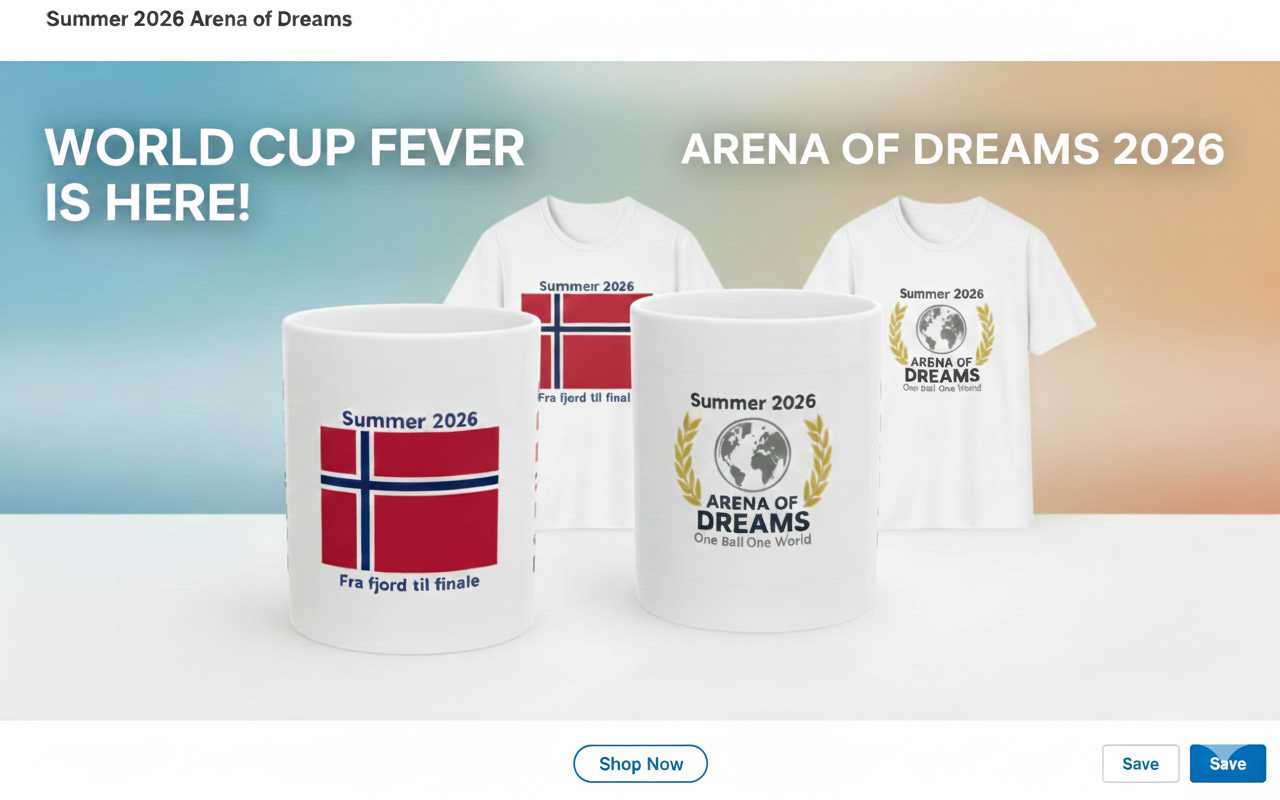Click the globe logo on the right mug
The width and height of the screenshot is (1280, 800).
[752, 455]
